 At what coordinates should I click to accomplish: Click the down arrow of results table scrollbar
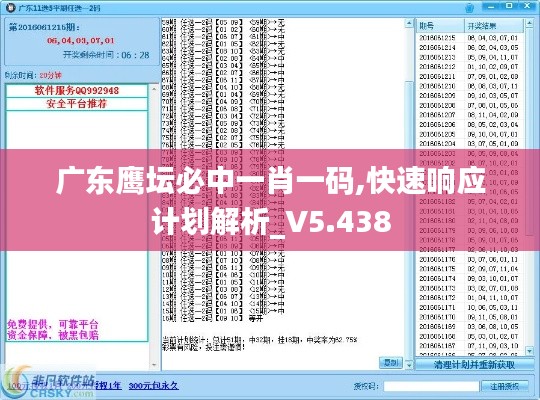(529, 351)
